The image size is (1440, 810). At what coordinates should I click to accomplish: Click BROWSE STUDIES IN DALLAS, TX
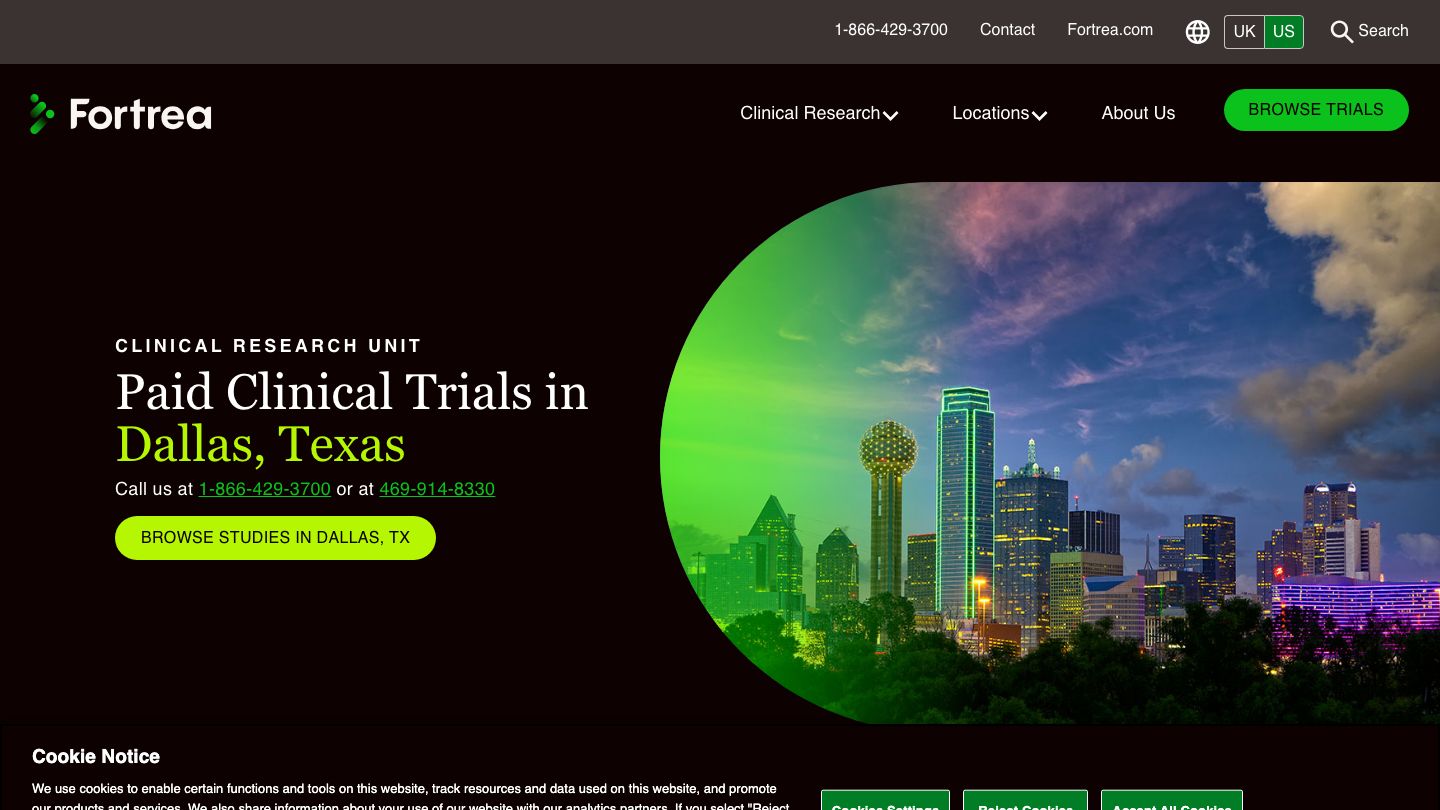point(275,537)
